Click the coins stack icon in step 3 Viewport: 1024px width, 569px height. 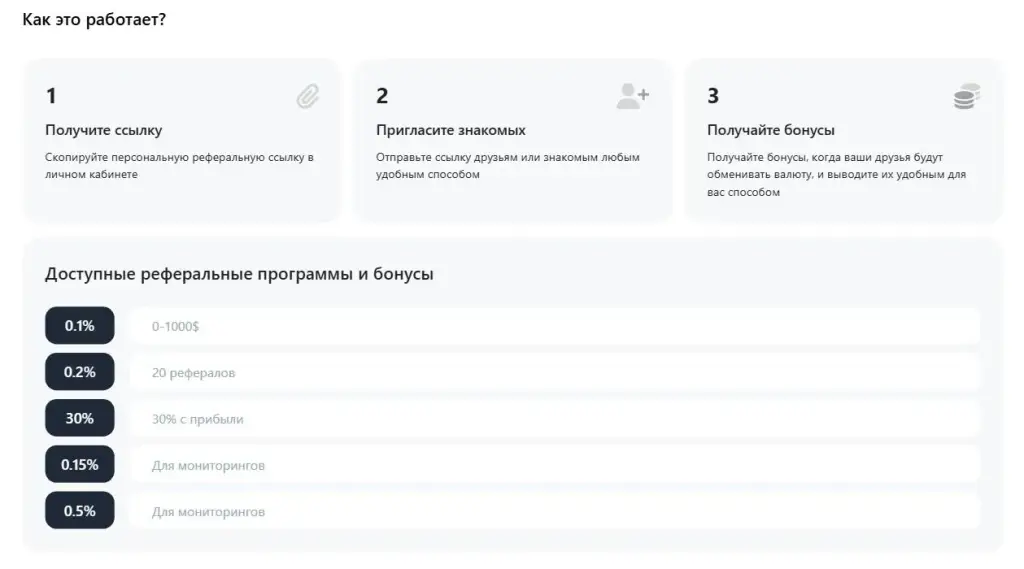(967, 96)
